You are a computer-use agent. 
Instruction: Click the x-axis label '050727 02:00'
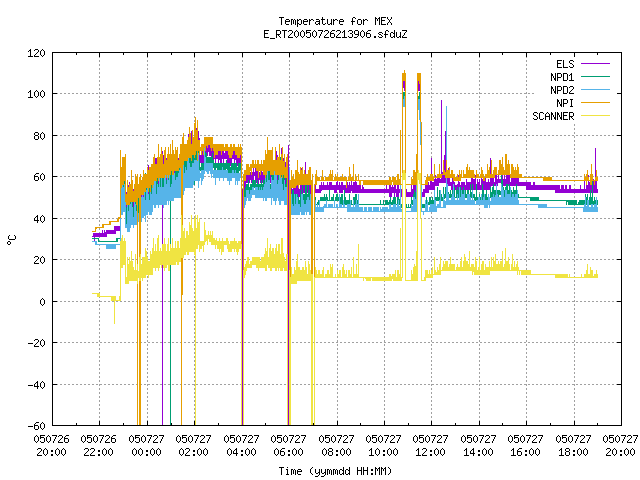click(x=193, y=446)
